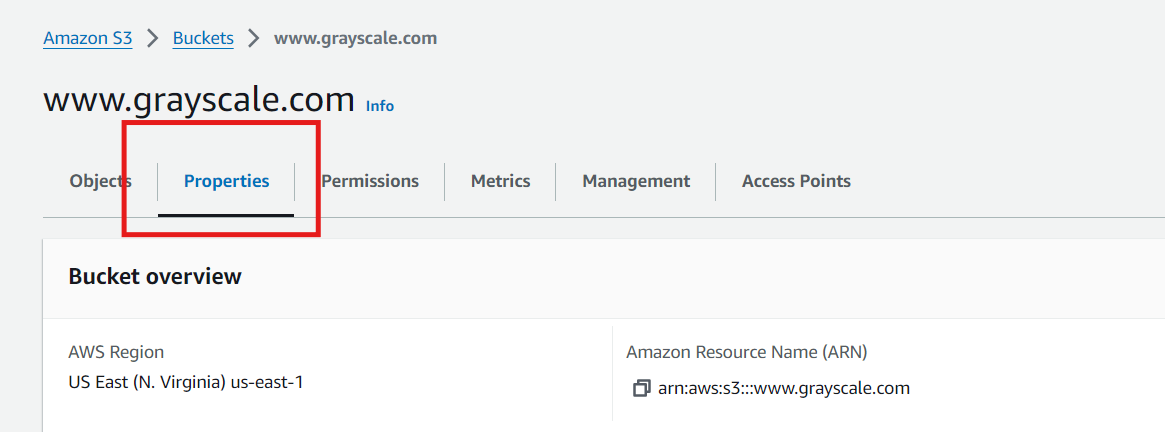Click the www.grayscale.com breadcrumb entry
The height and width of the screenshot is (432, 1165).
coord(355,39)
